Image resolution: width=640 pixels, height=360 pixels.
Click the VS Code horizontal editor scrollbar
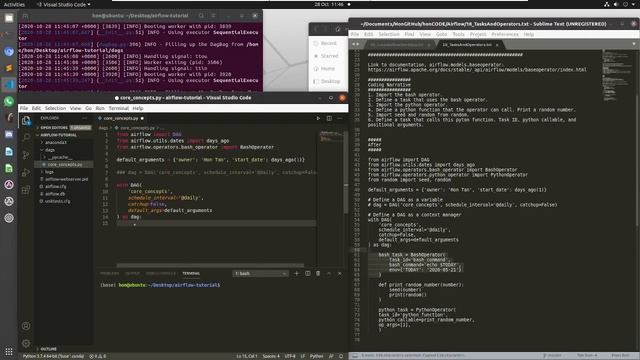click(210, 266)
